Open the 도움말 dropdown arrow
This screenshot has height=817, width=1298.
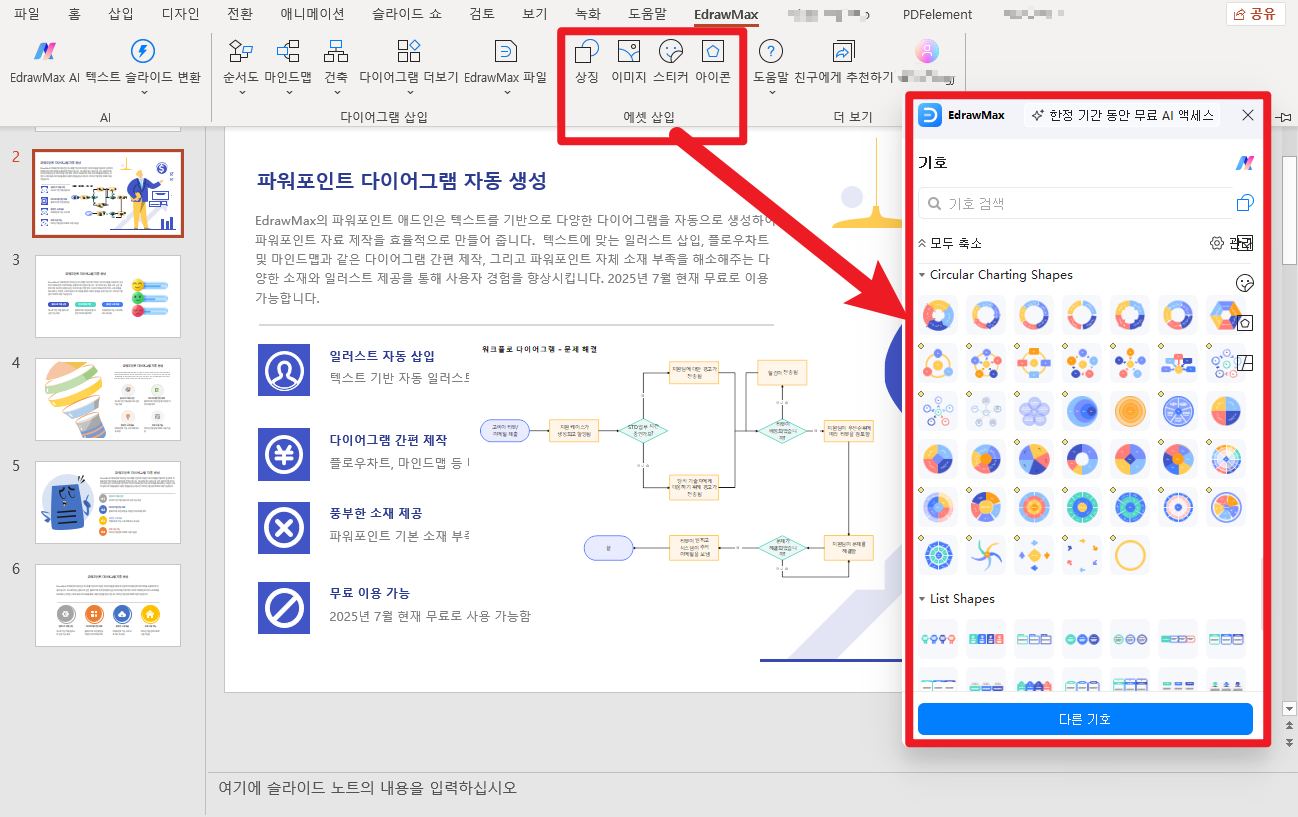click(770, 93)
